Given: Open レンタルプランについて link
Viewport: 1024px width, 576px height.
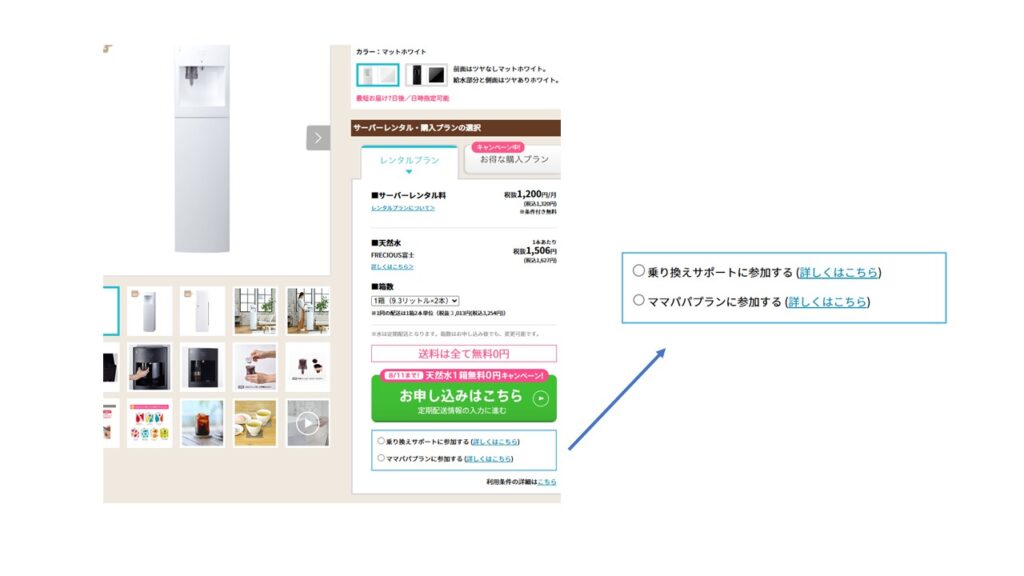Looking at the screenshot, I should [403, 208].
